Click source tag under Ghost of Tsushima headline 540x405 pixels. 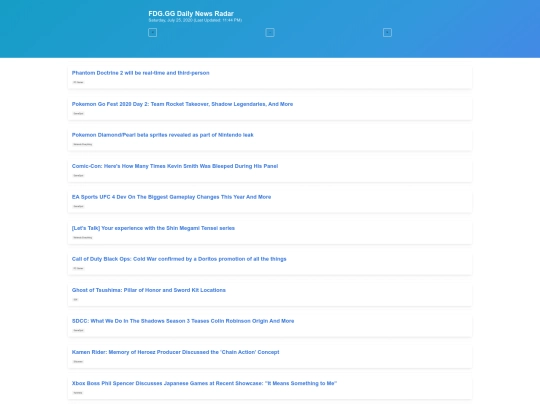(x=75, y=300)
